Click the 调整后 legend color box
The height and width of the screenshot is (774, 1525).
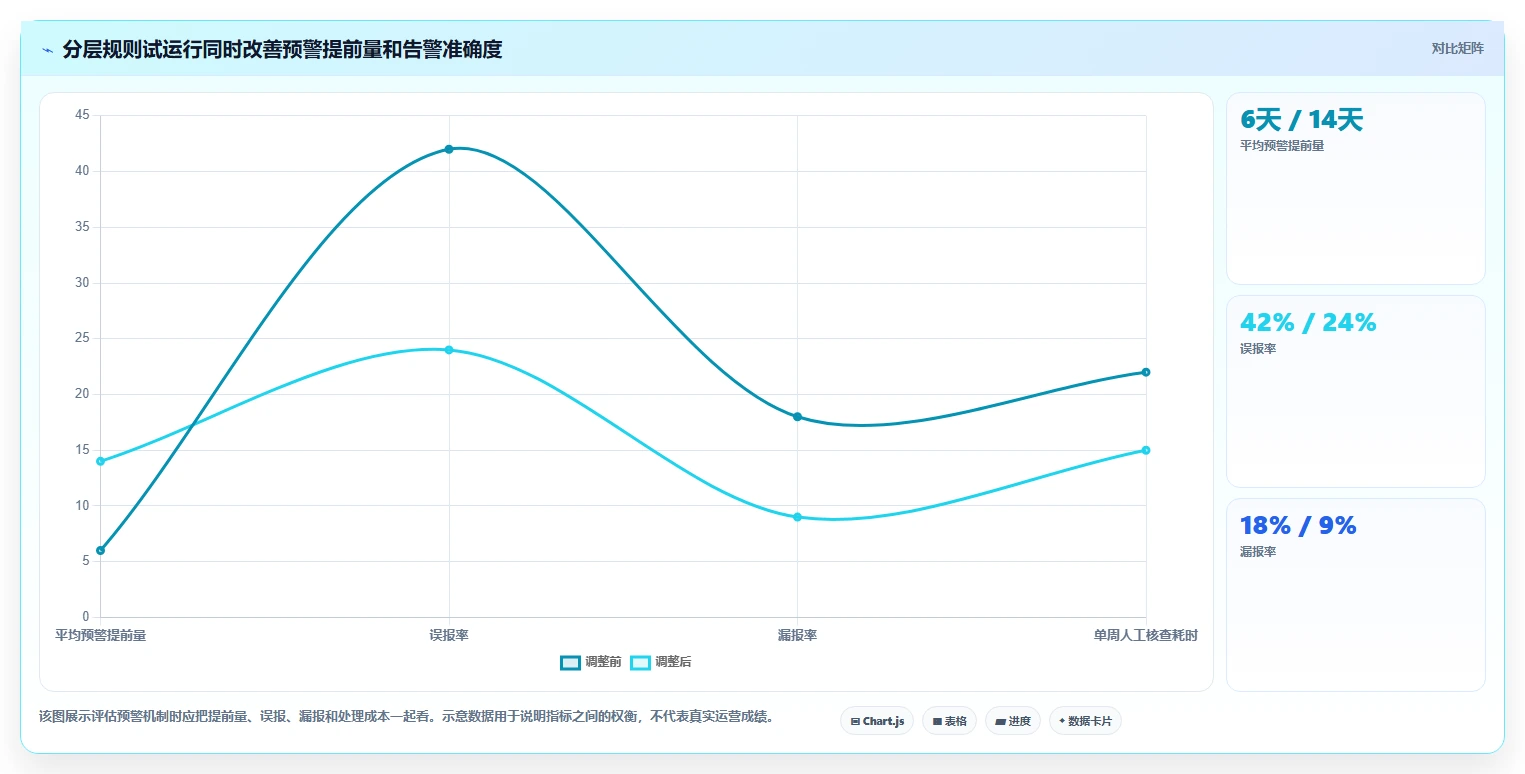[640, 662]
